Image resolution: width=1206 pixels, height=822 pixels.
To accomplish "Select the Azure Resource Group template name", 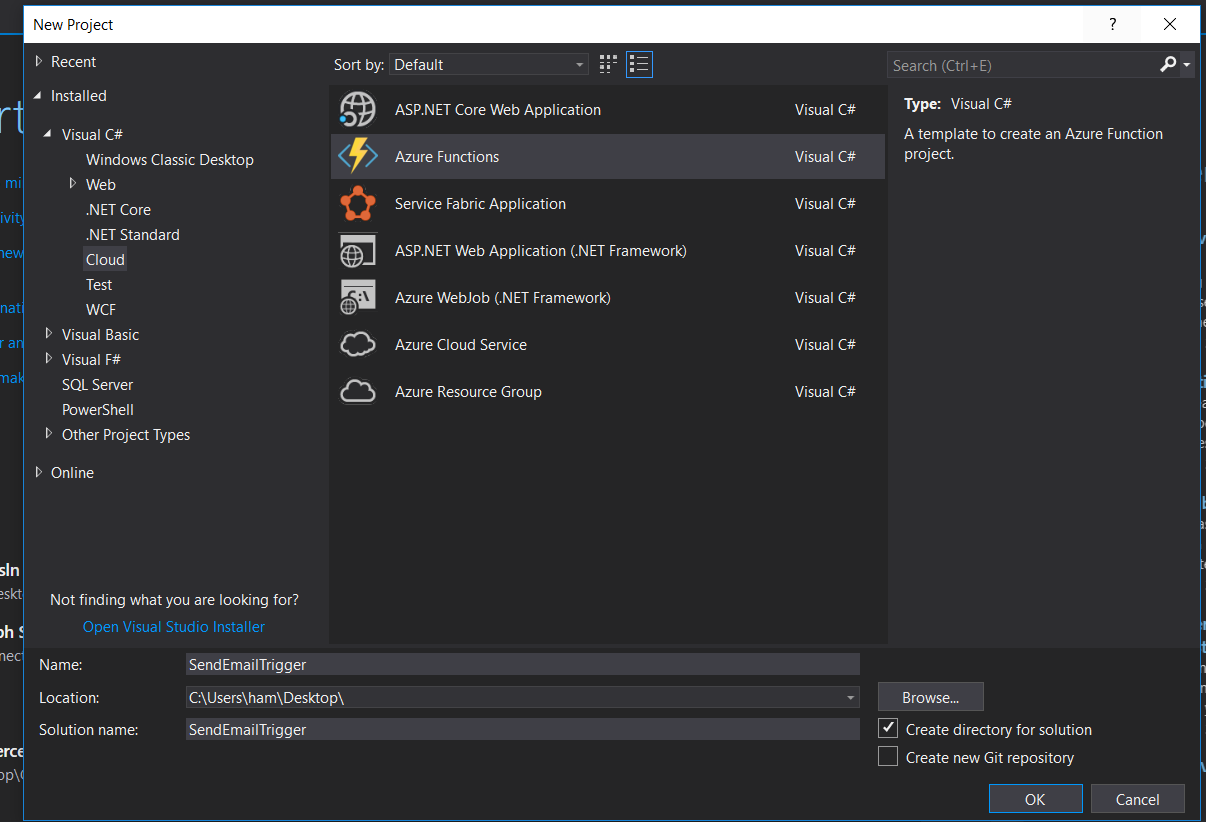I will tap(468, 392).
